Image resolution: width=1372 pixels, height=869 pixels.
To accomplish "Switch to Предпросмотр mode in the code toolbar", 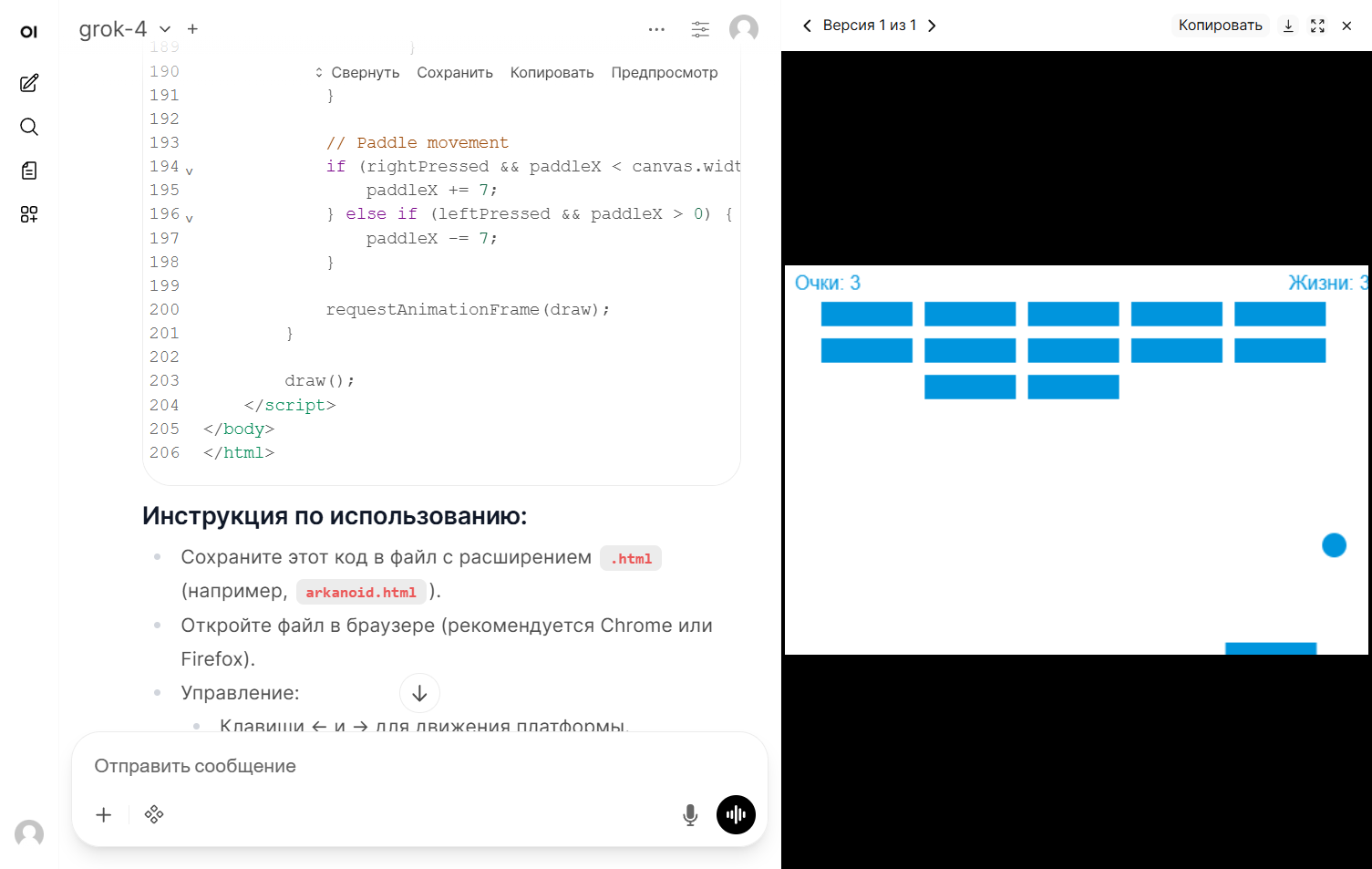I will pyautogui.click(x=665, y=72).
